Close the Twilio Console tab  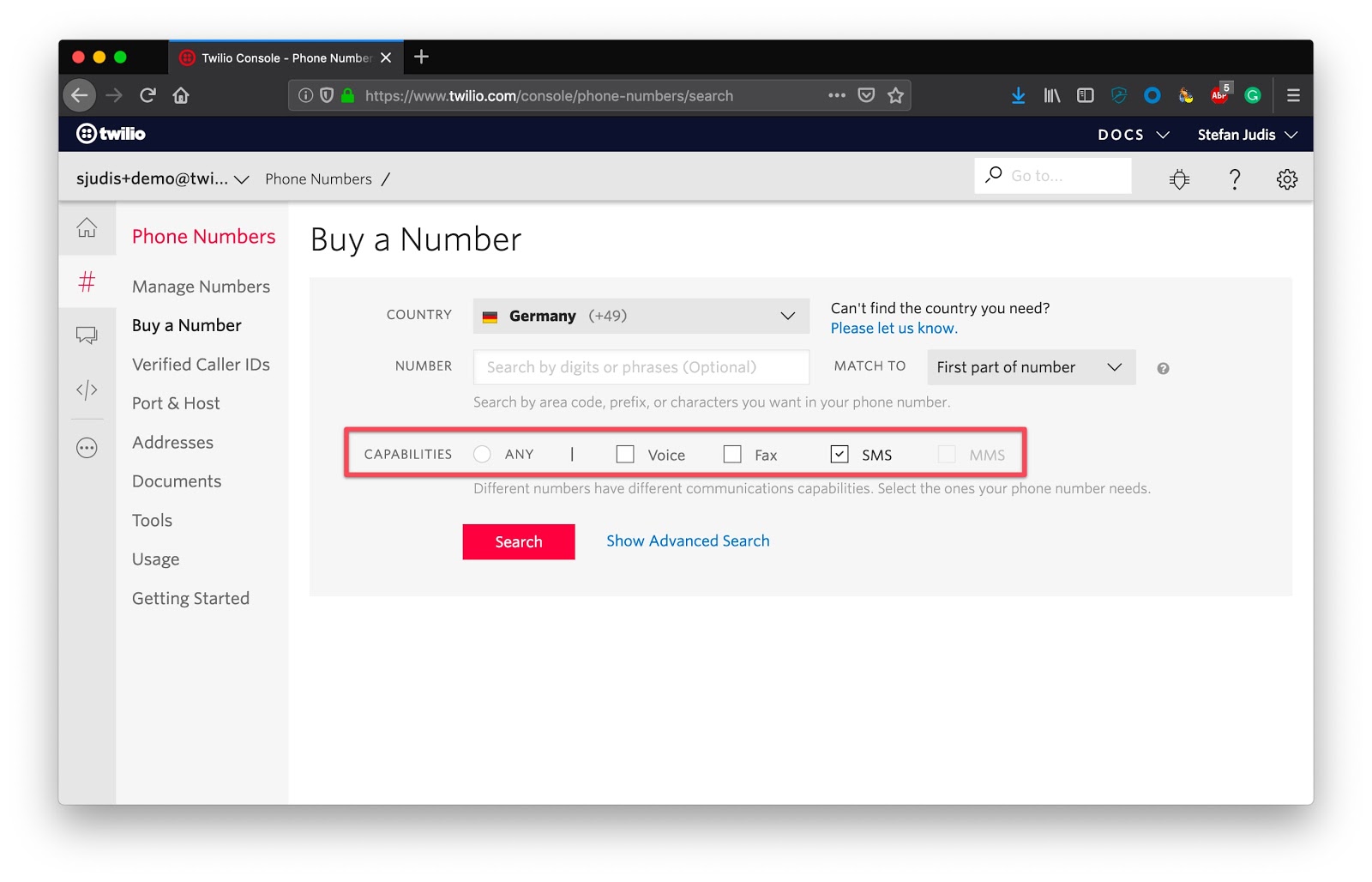tap(386, 57)
